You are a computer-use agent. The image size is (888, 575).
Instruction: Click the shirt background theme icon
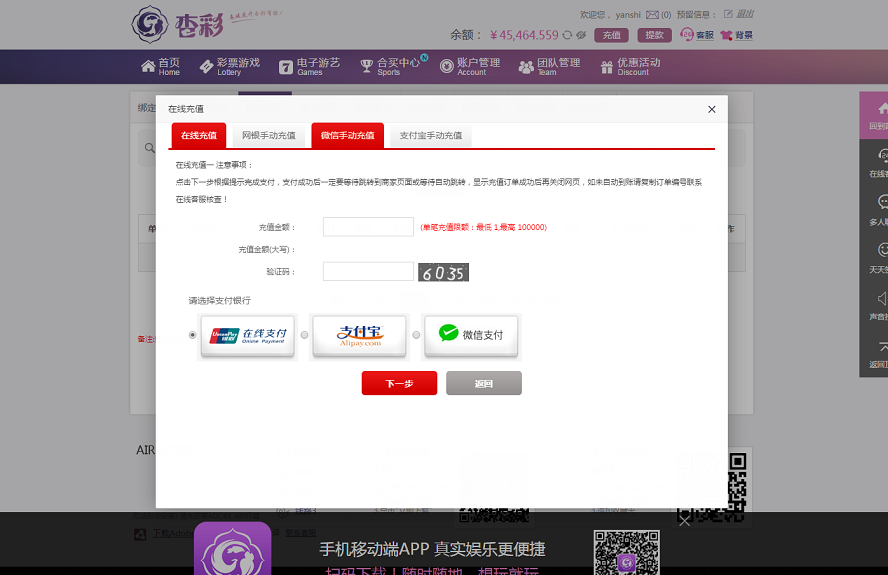coord(726,35)
